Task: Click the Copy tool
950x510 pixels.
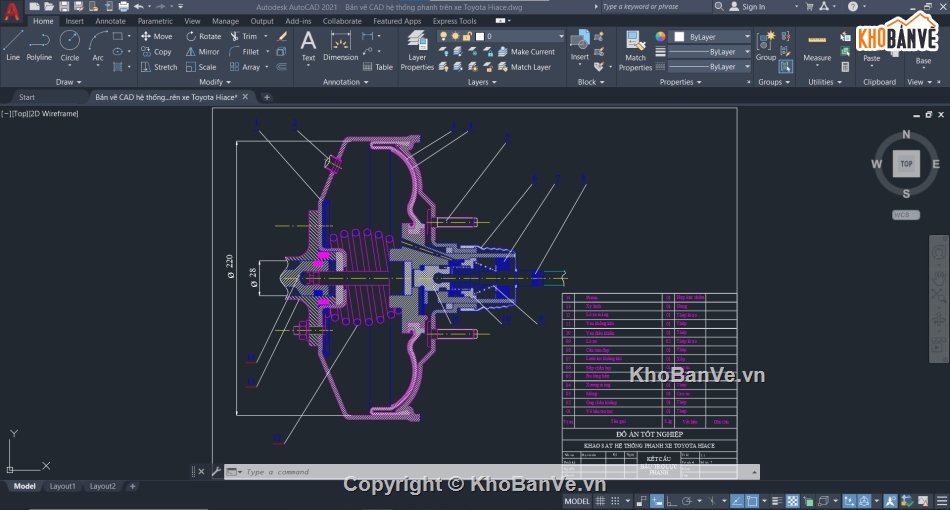Action: pyautogui.click(x=156, y=51)
